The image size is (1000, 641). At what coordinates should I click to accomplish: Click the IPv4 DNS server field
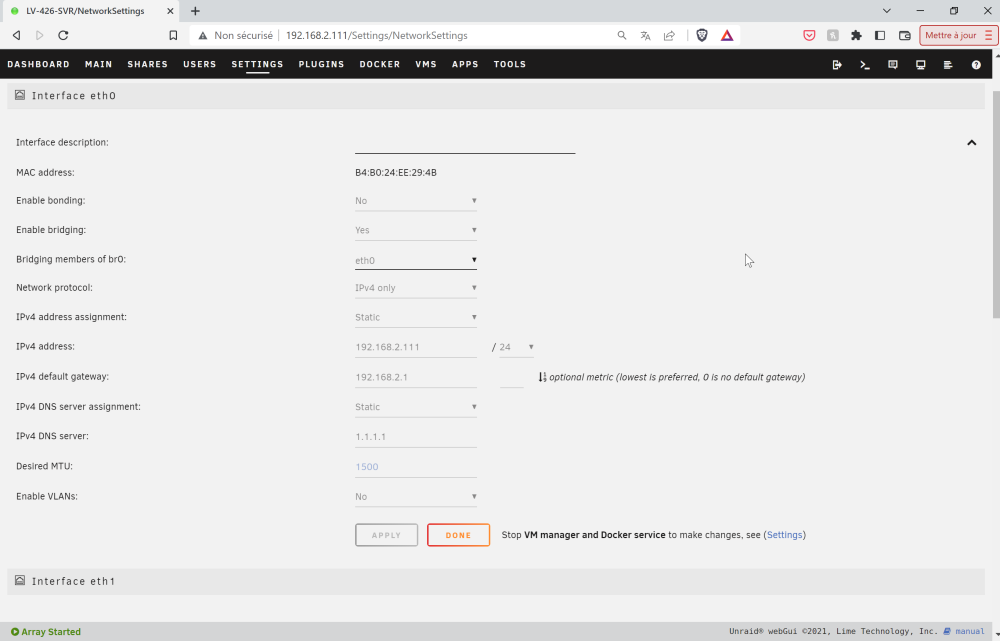point(416,437)
